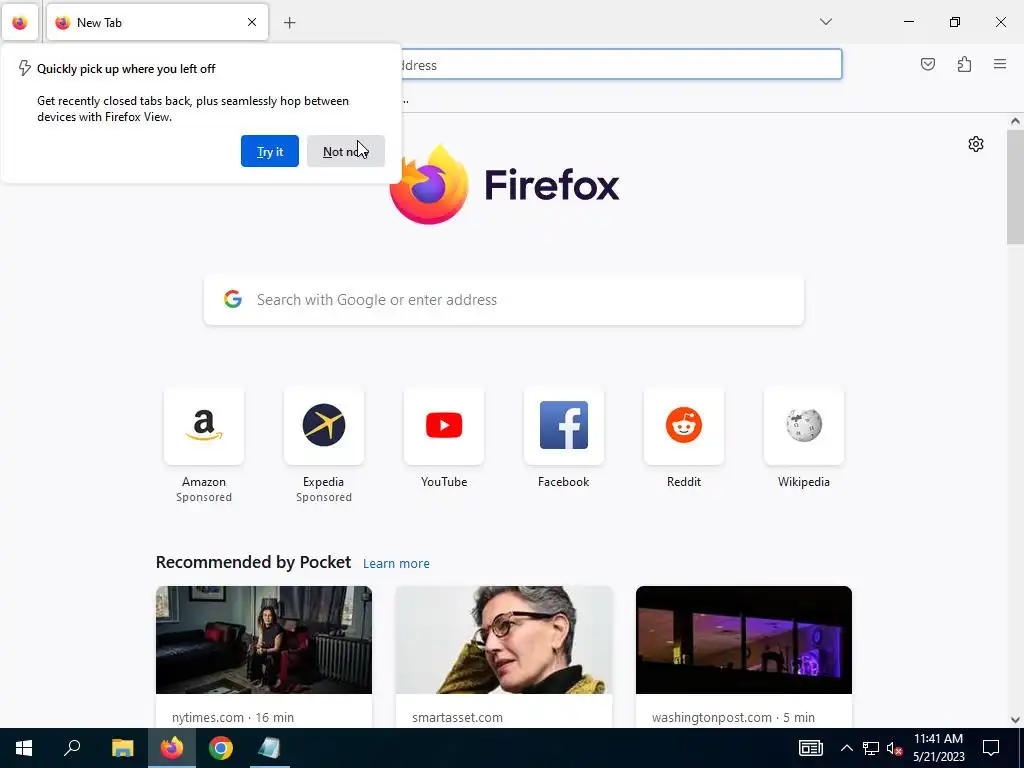Click the Save to Pocket icon
The height and width of the screenshot is (768, 1024).
tap(927, 64)
